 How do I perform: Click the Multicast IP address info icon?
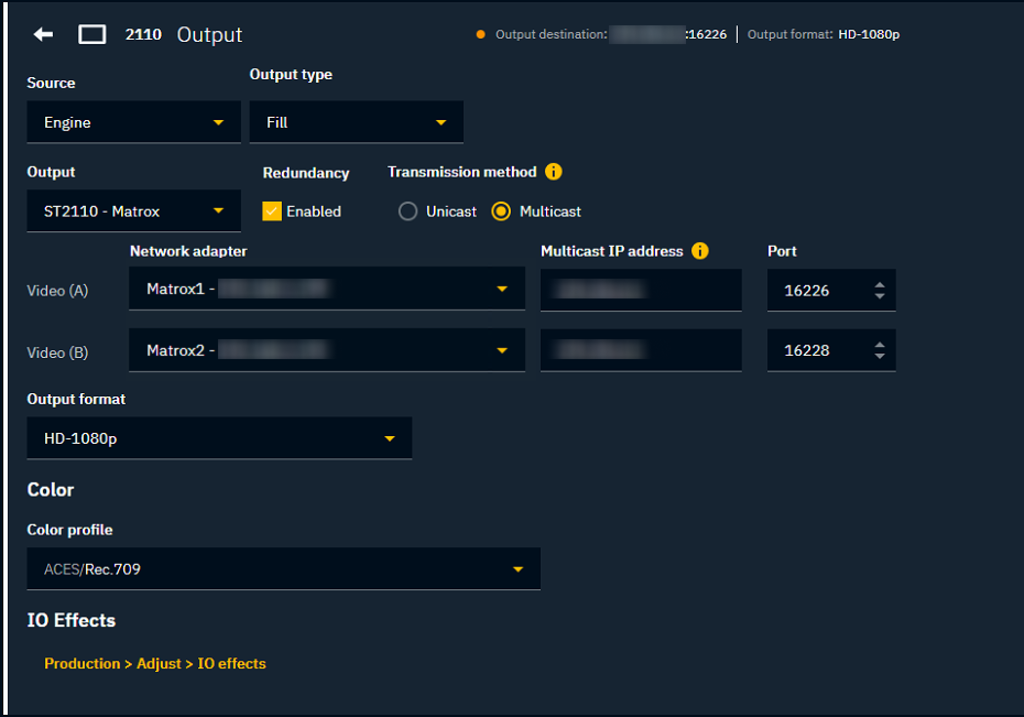coord(700,251)
